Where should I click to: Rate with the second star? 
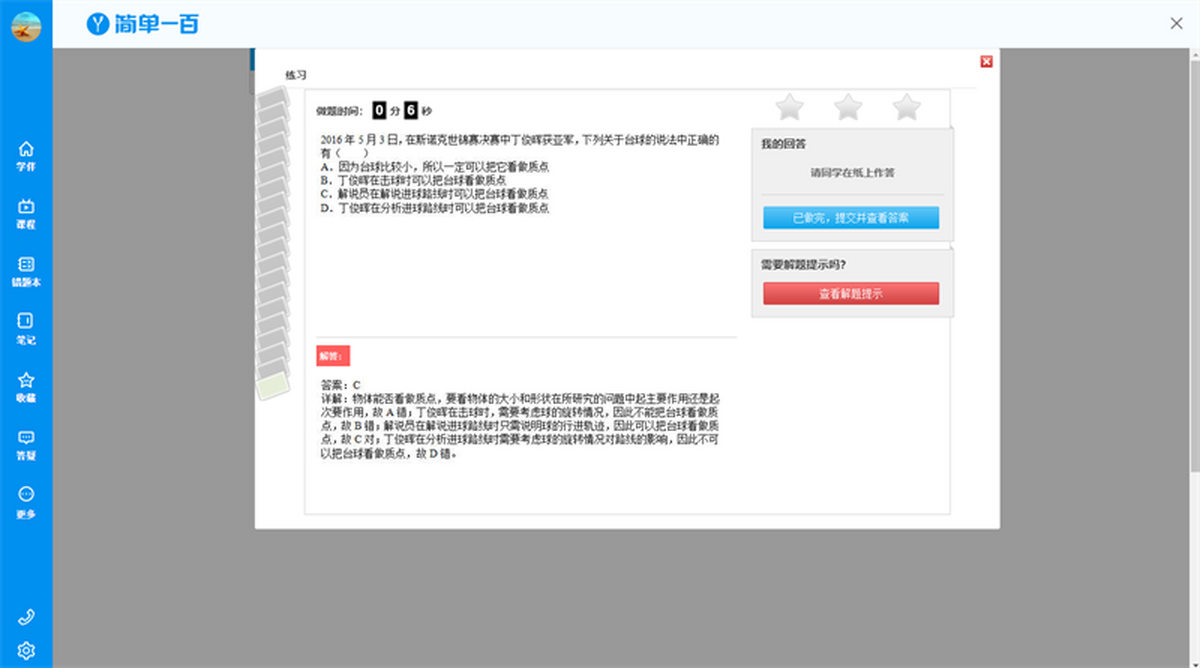[x=848, y=106]
